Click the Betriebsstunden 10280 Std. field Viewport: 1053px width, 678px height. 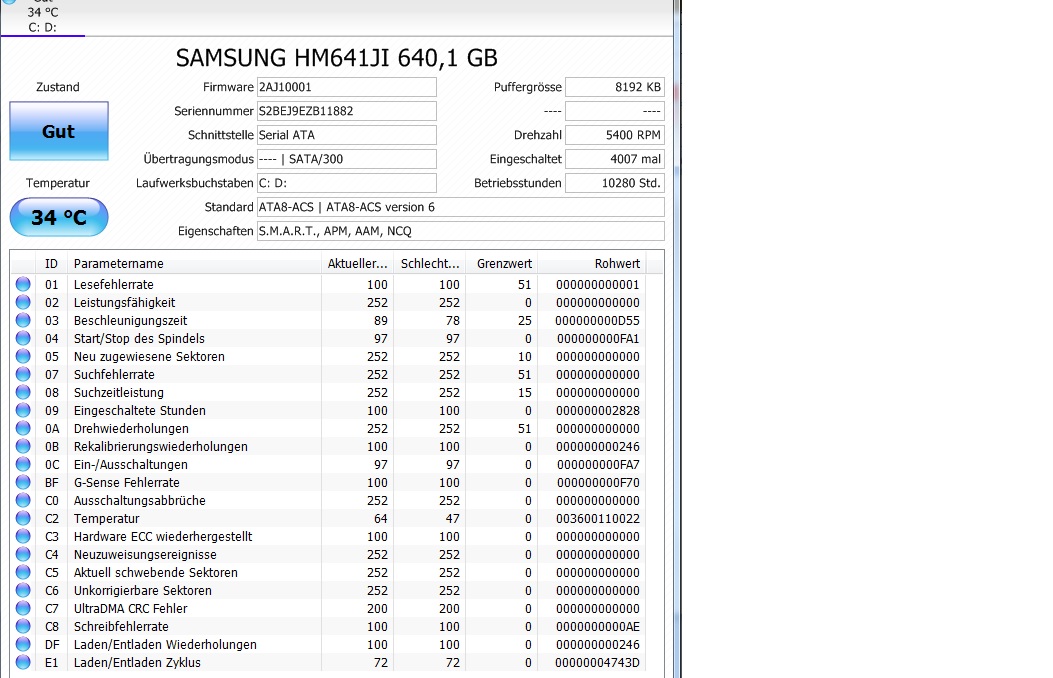614,183
